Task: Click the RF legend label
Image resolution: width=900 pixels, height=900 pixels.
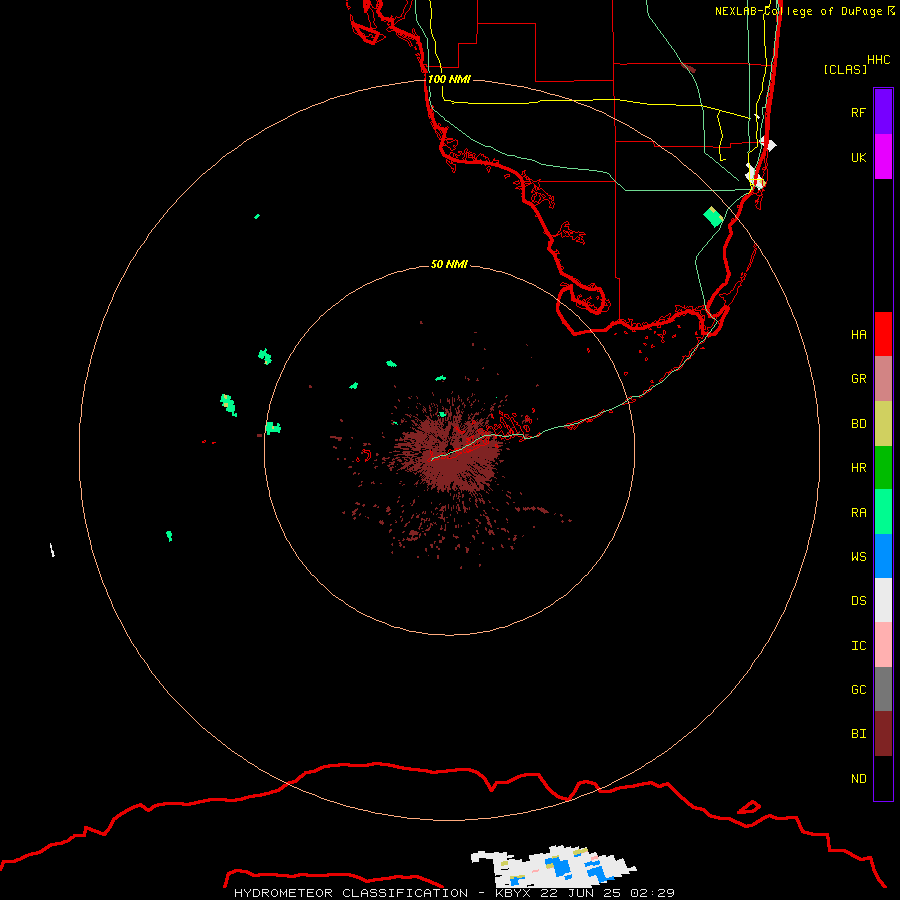Action: tap(859, 112)
